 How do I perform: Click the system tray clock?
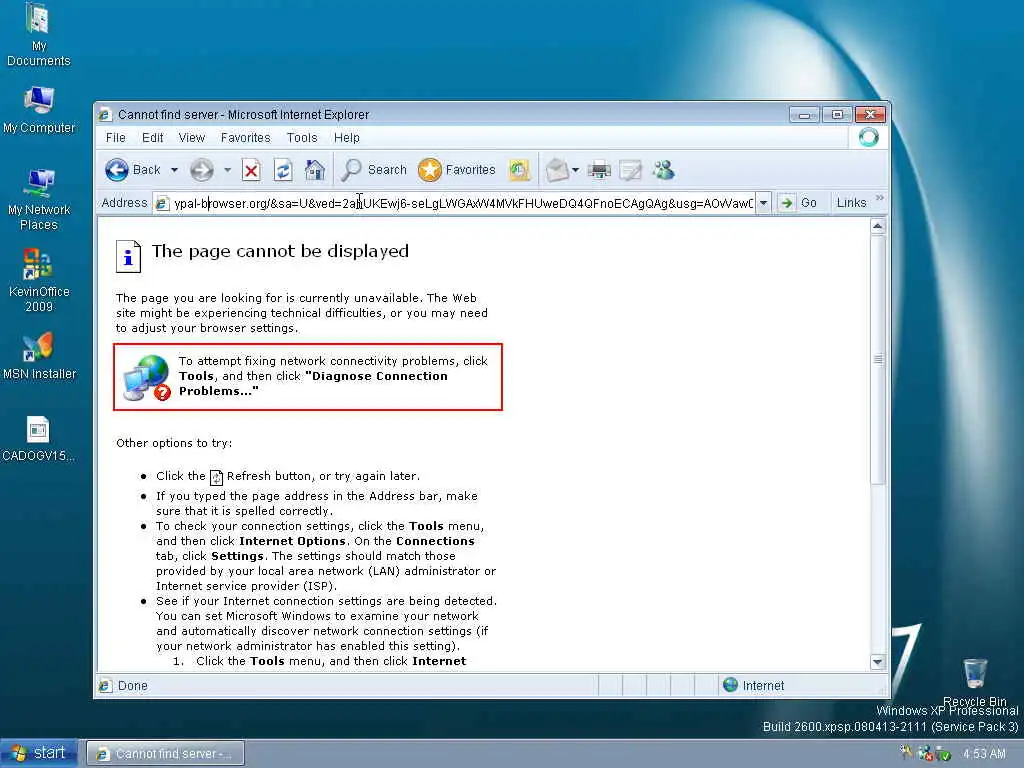coord(984,754)
